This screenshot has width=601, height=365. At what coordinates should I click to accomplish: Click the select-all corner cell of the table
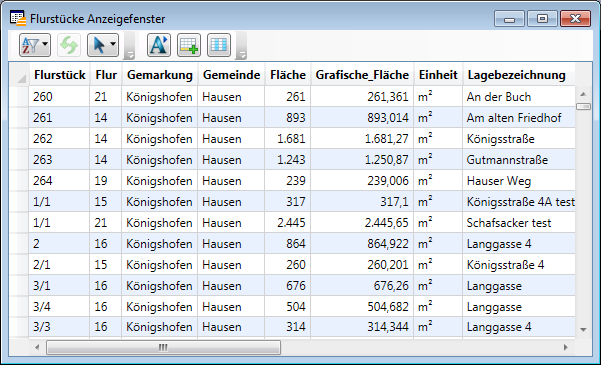pos(19,75)
